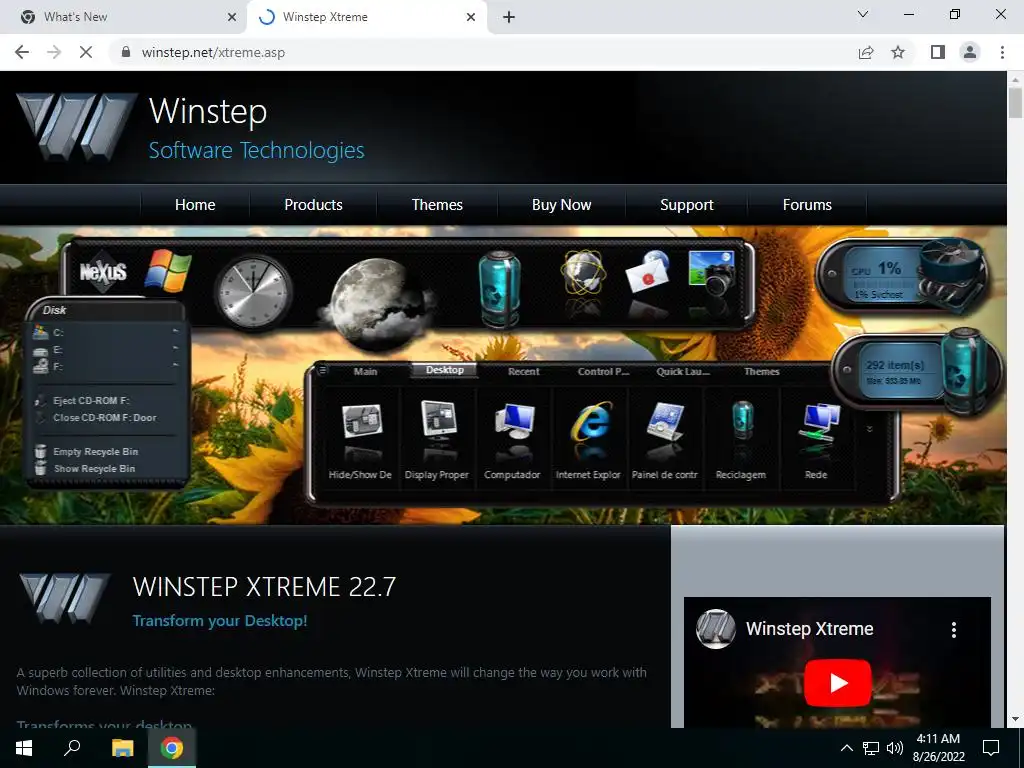The width and height of the screenshot is (1024, 768).
Task: Open File Explorer from the taskbar
Action: click(x=122, y=748)
